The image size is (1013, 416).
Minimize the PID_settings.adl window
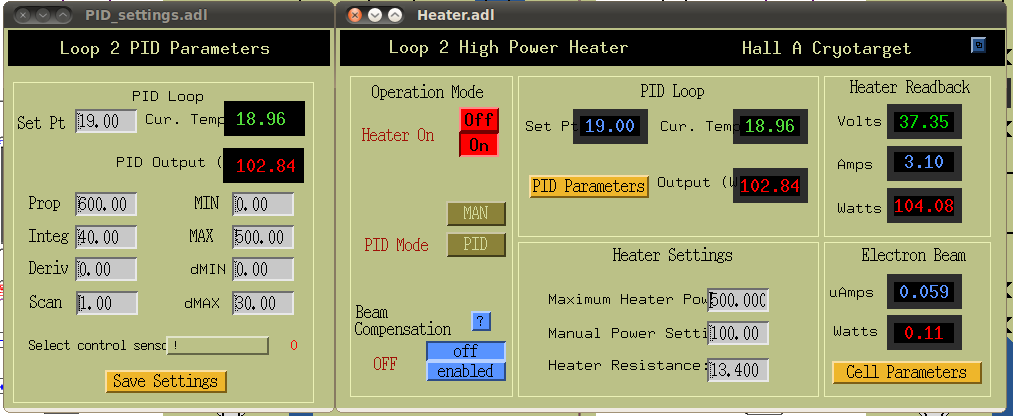point(43,15)
